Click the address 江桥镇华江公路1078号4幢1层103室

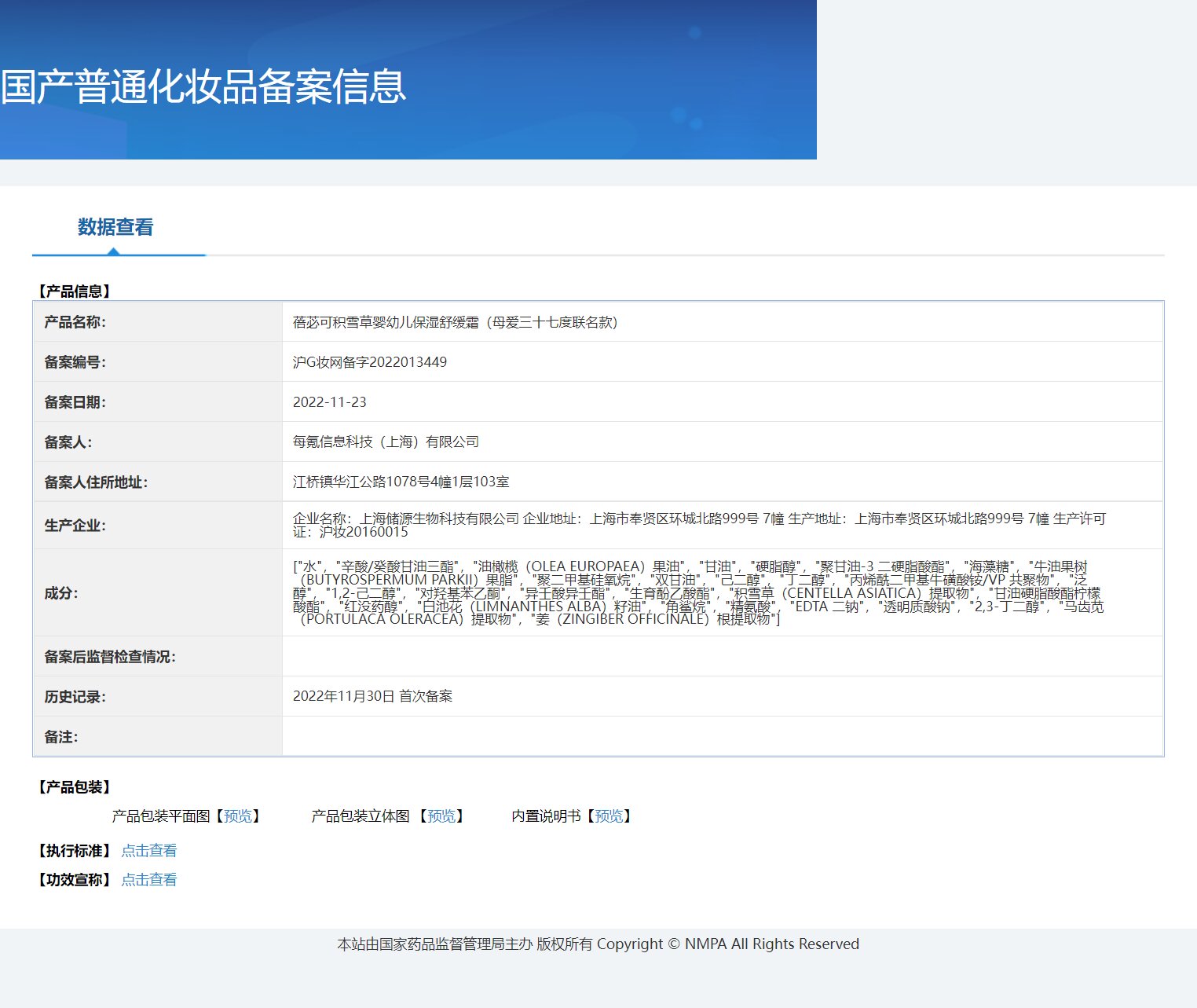pyautogui.click(x=401, y=482)
